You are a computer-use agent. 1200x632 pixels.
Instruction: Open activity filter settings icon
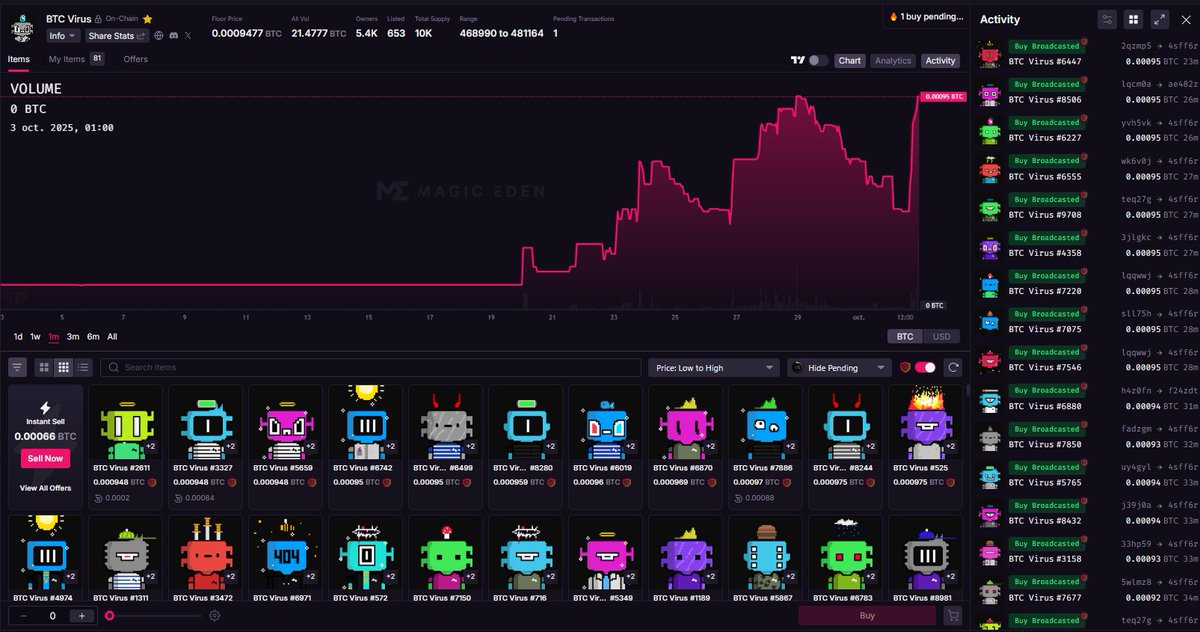1106,19
